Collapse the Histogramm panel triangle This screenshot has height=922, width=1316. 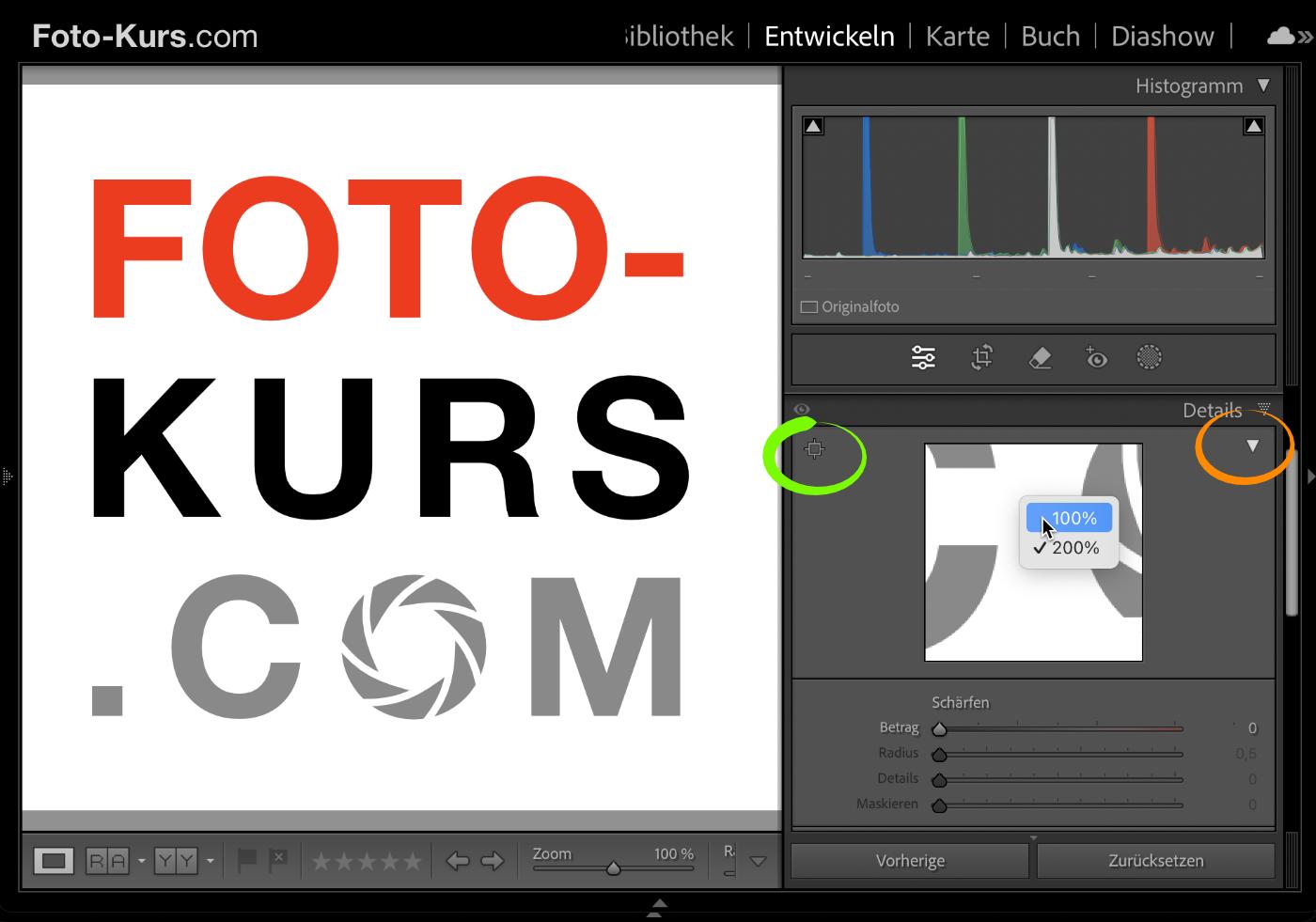pos(1263,86)
